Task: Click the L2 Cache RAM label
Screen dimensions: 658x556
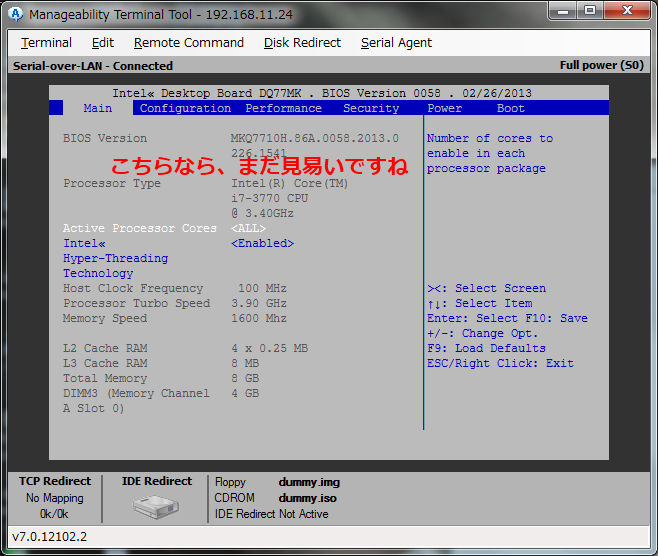Action: click(x=105, y=348)
